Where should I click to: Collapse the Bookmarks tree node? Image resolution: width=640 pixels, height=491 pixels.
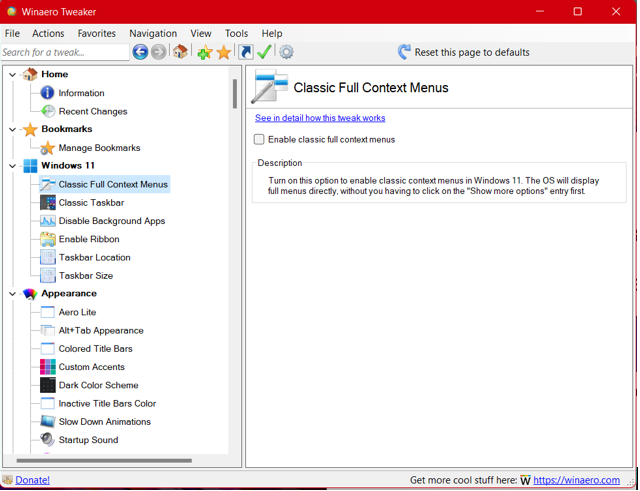(13, 129)
